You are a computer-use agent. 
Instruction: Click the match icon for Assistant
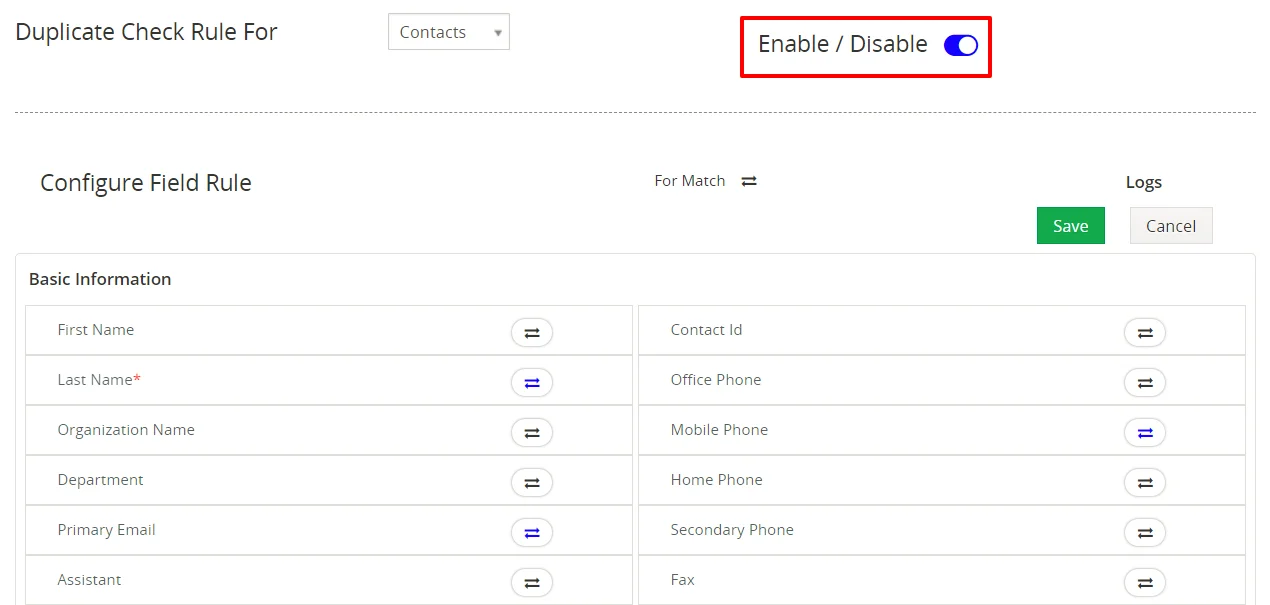[x=532, y=582]
